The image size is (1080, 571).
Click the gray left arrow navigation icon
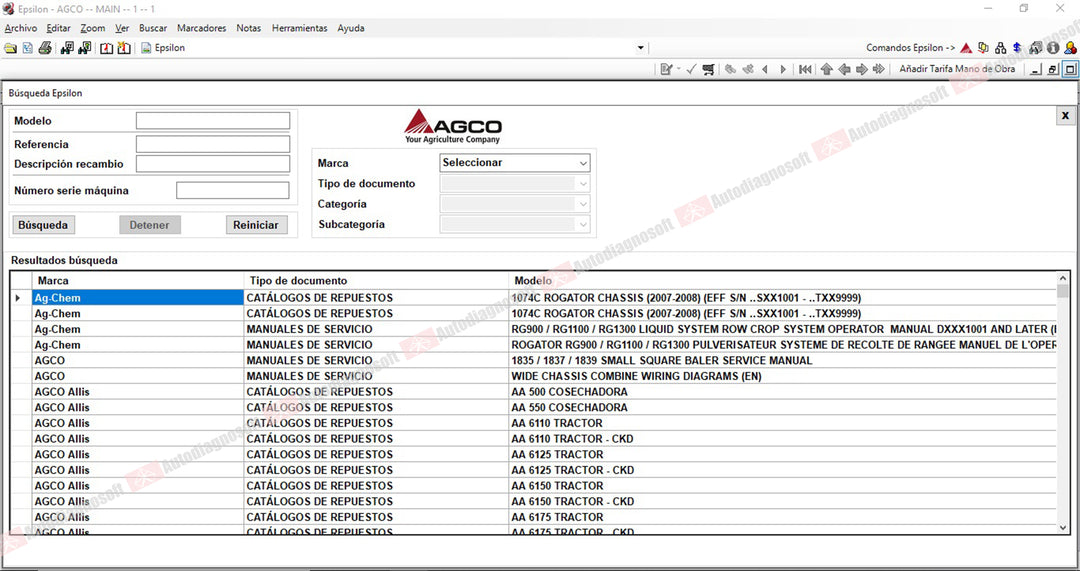[x=844, y=70]
